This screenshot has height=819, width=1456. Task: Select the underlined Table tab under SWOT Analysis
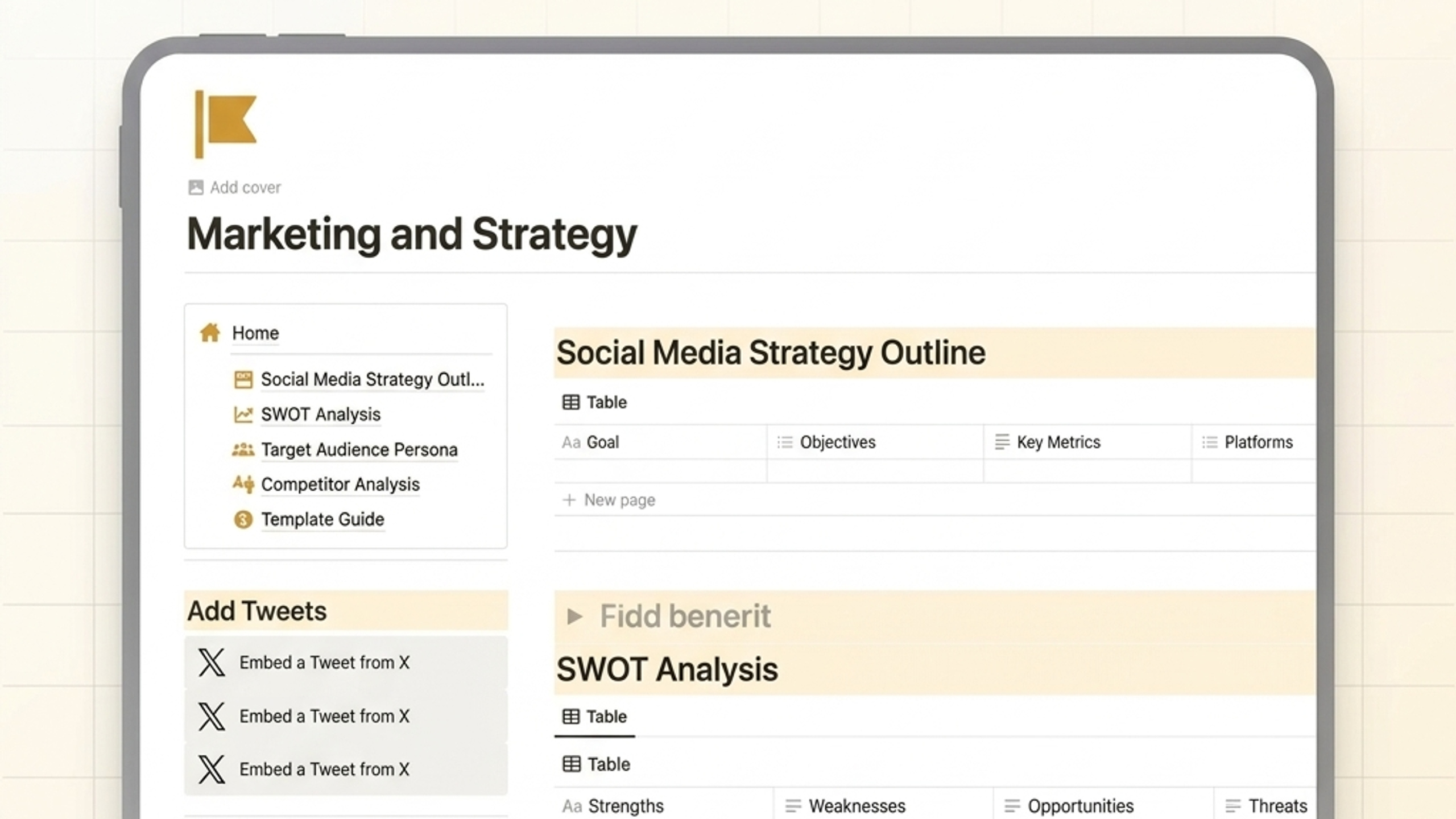click(x=594, y=717)
